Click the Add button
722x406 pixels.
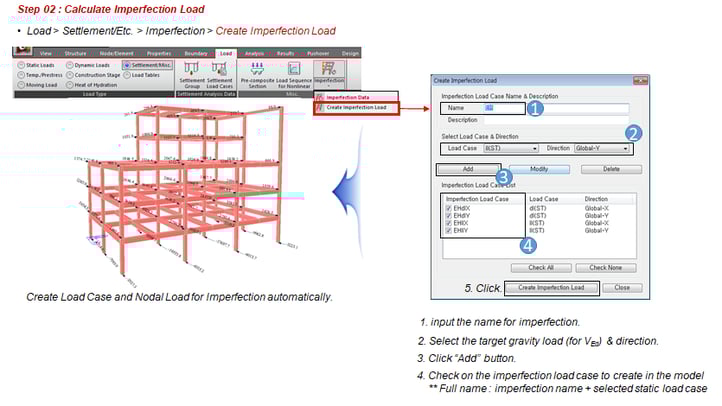[x=468, y=169]
